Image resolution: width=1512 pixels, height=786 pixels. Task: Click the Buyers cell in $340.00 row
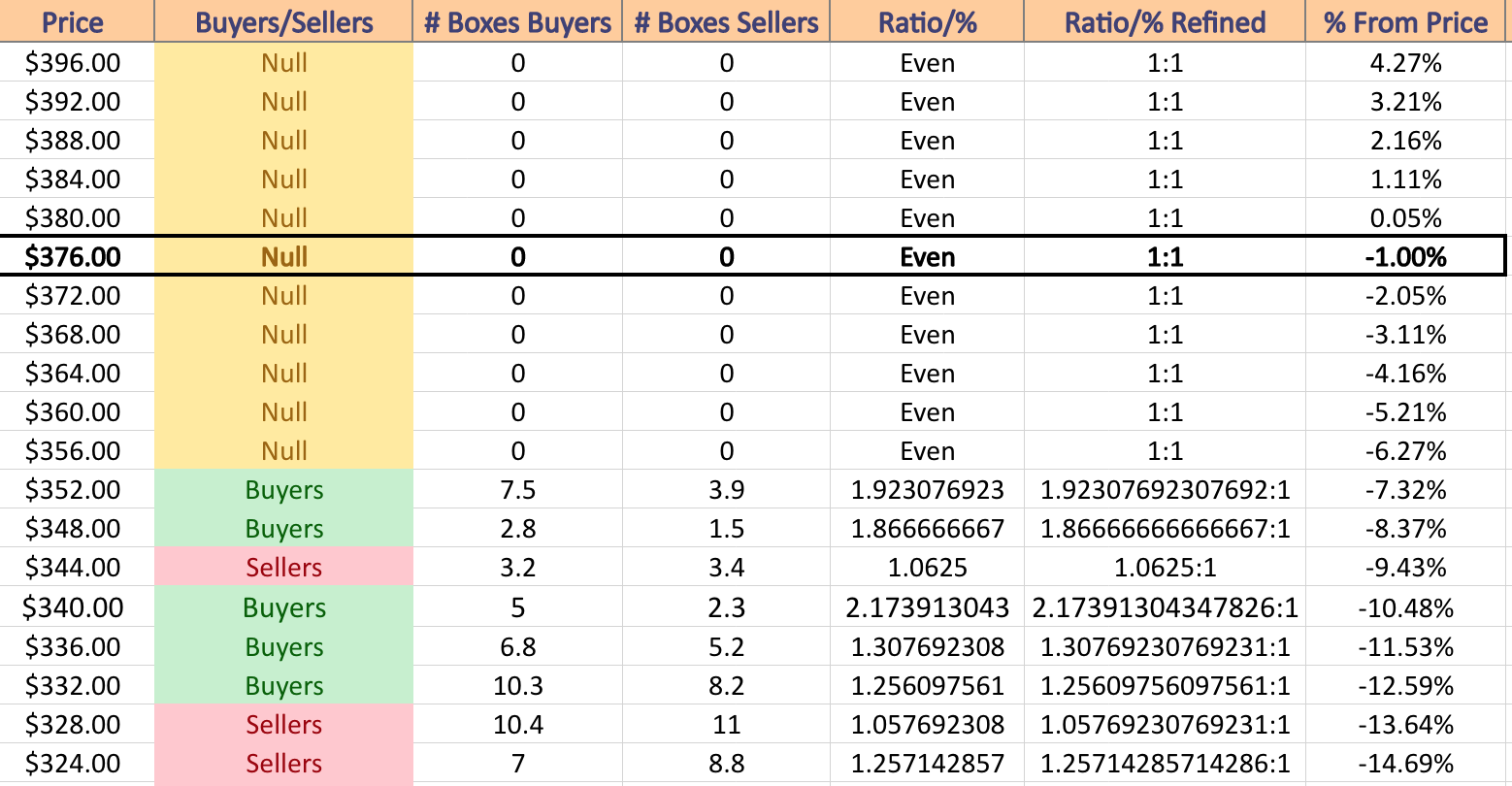tap(284, 608)
